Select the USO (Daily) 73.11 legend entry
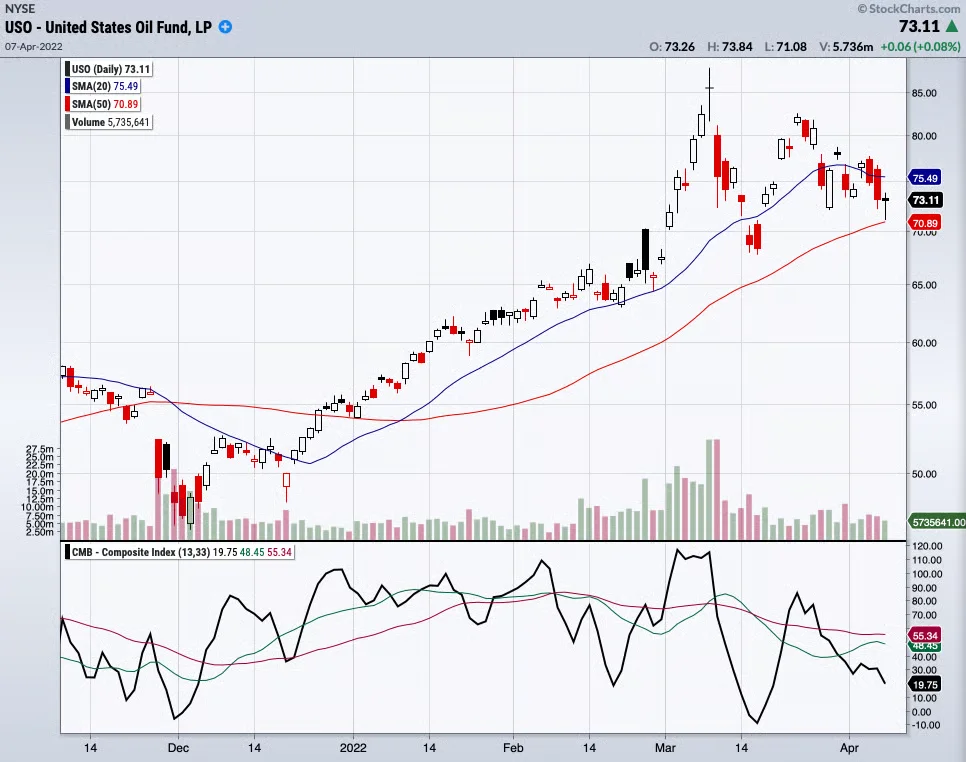The height and width of the screenshot is (762, 966). pyautogui.click(x=108, y=69)
